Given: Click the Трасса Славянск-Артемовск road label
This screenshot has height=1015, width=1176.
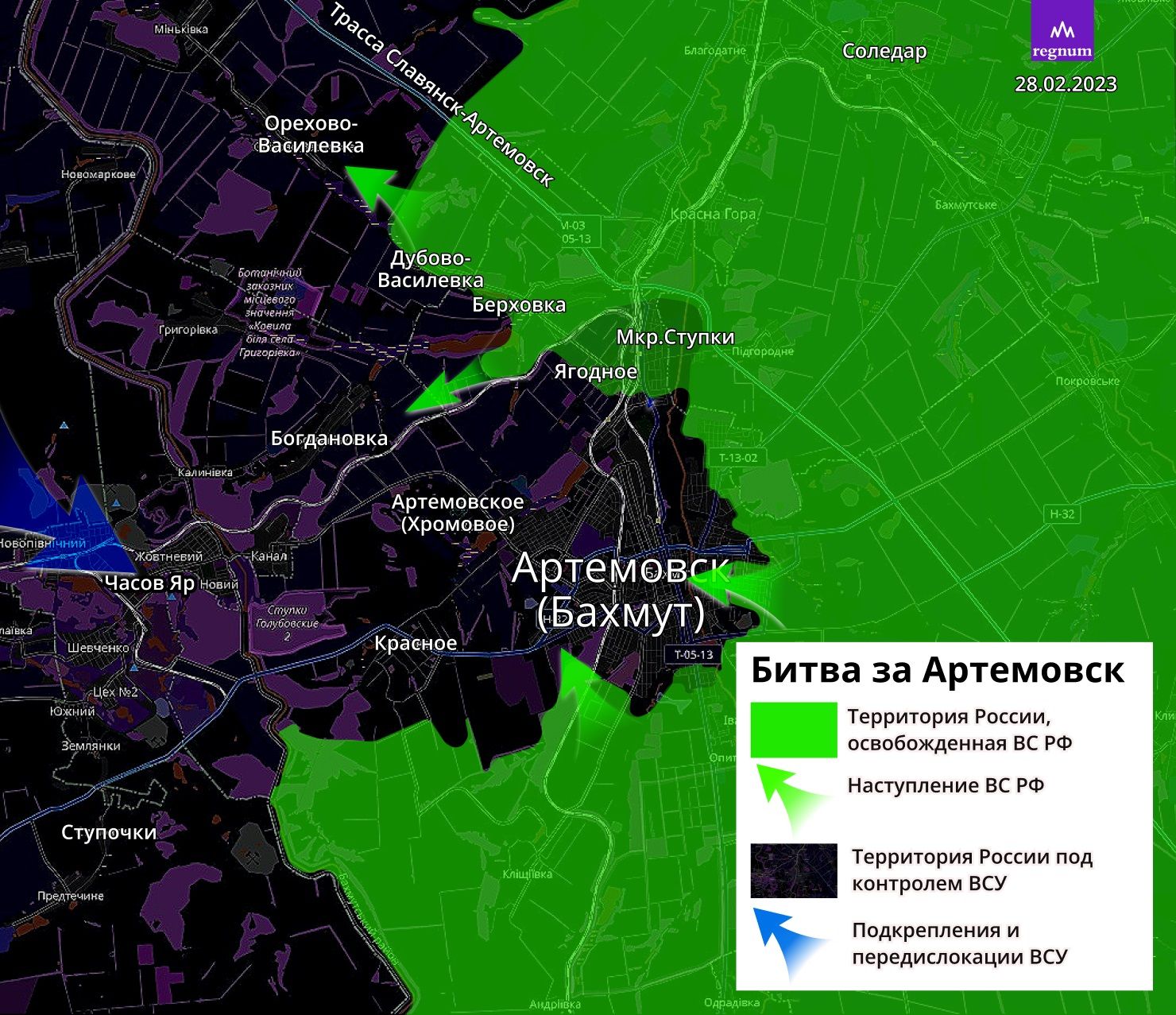Looking at the screenshot, I should point(441,95).
